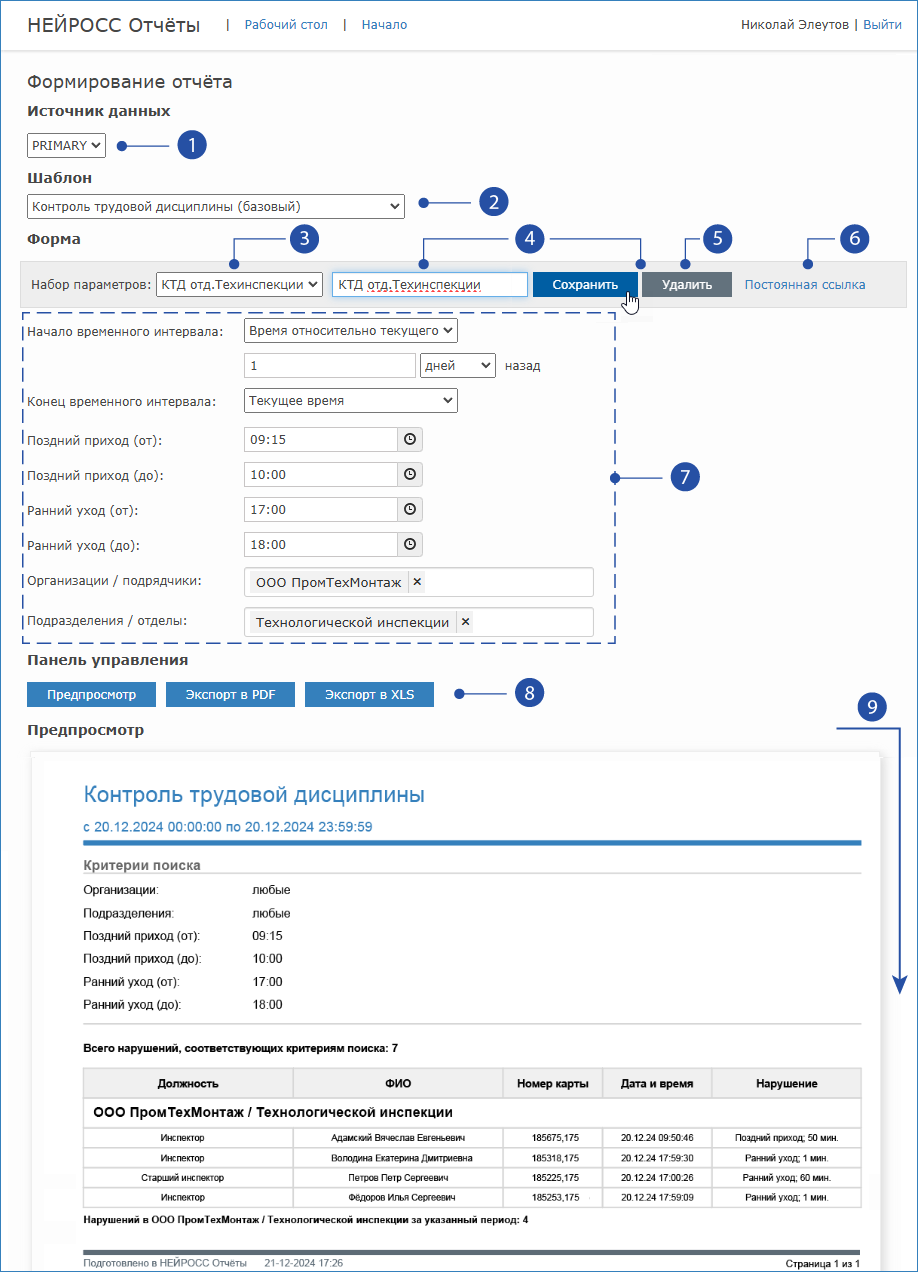Screen dimensions: 918x1272
Task: Click Поздний приход (до) time field 10:00
Action: click(322, 475)
